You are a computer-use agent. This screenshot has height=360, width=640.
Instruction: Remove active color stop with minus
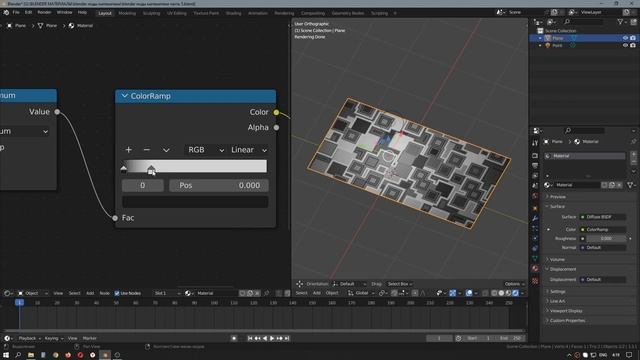(x=147, y=150)
